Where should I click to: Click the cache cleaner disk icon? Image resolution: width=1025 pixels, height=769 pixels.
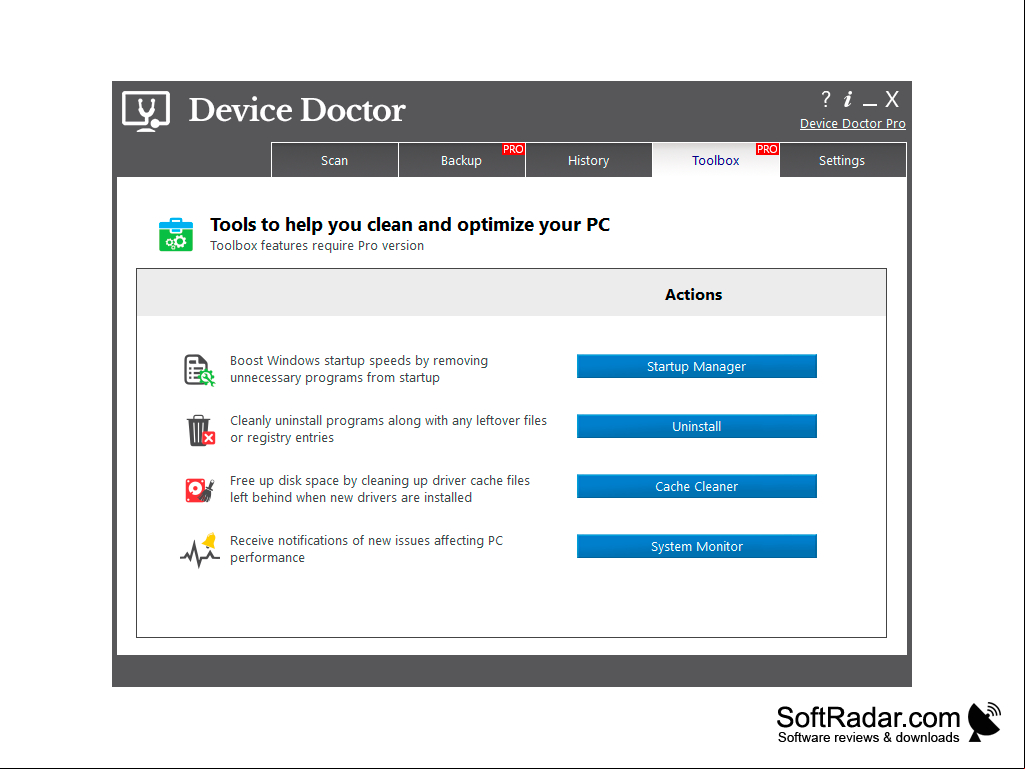(x=200, y=490)
